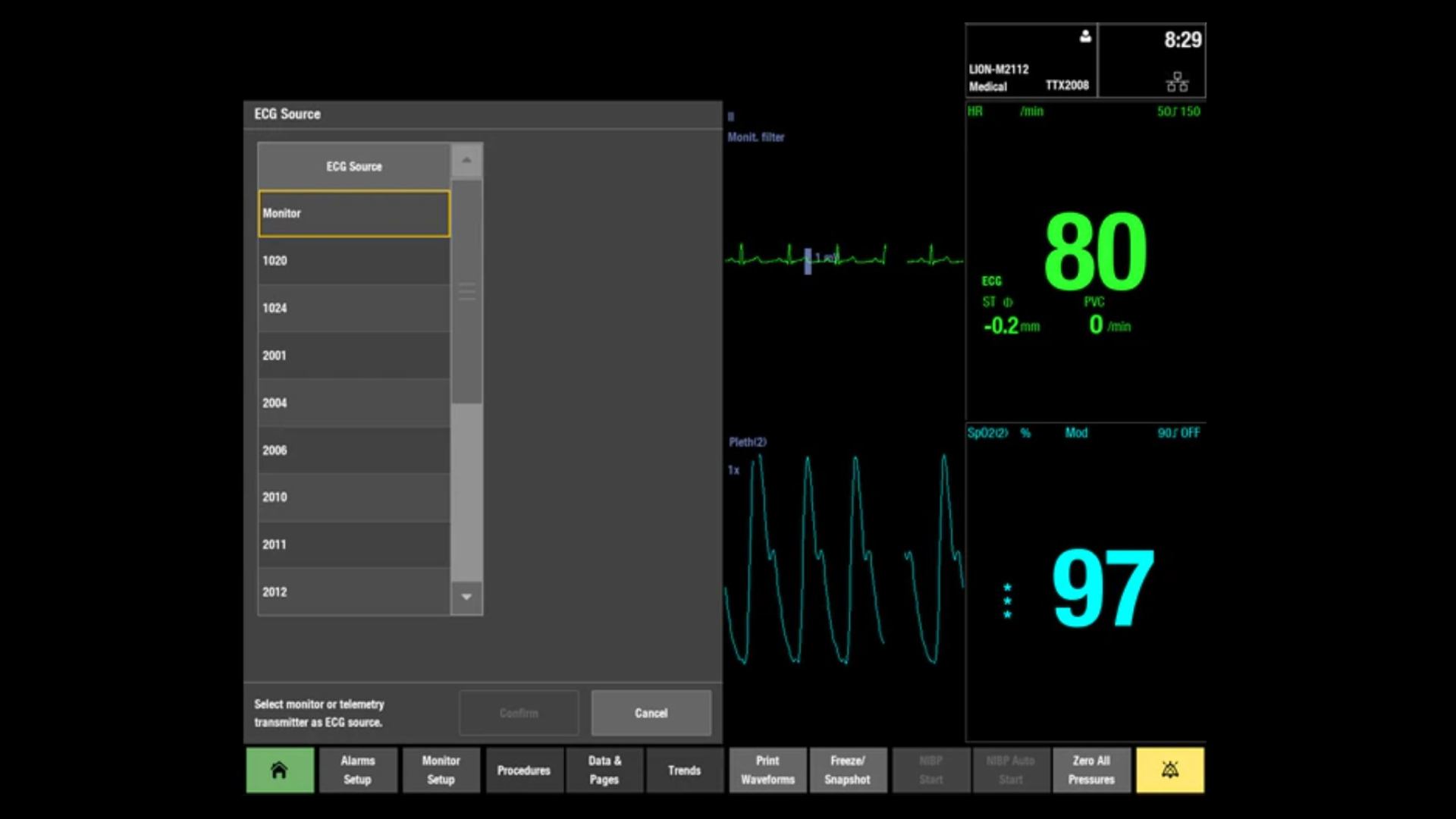1456x819 pixels.
Task: Choose transmitter 1020 as ECG source
Action: pos(354,261)
